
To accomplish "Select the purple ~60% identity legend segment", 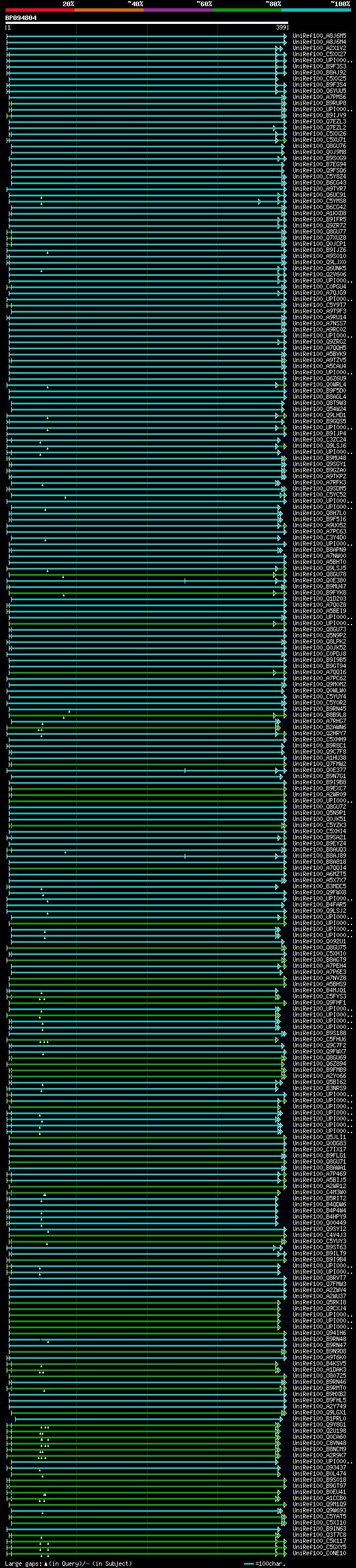I will (177, 10).
